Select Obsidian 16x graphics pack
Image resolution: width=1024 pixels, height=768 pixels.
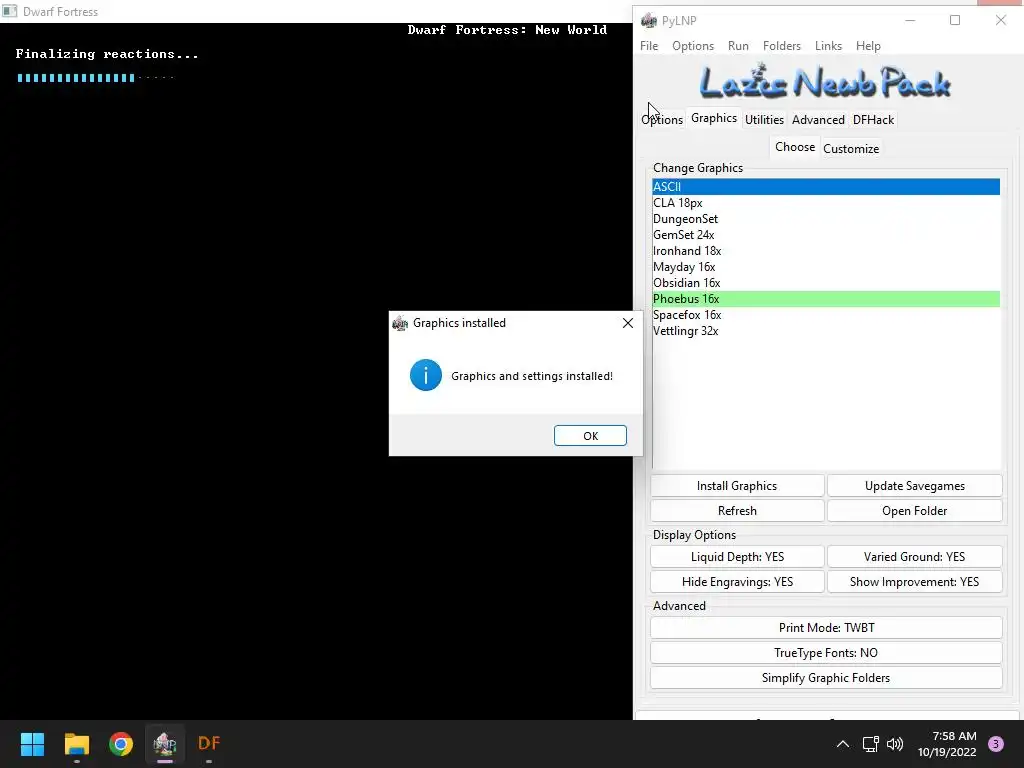pos(825,283)
